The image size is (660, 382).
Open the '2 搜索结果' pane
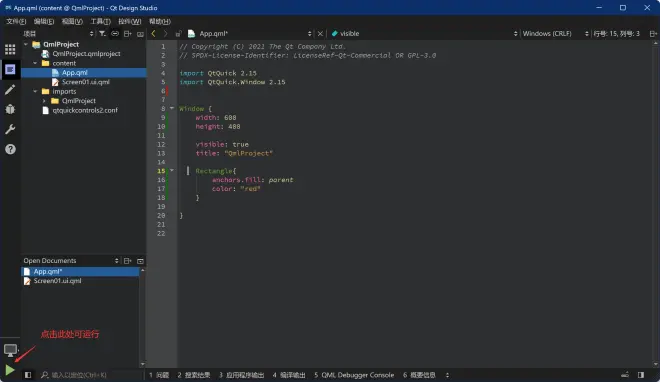pyautogui.click(x=194, y=374)
